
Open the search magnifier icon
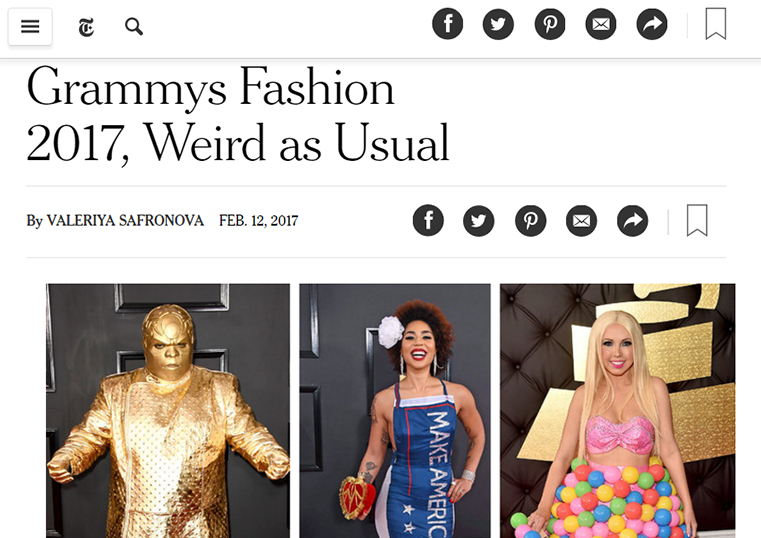(x=134, y=27)
